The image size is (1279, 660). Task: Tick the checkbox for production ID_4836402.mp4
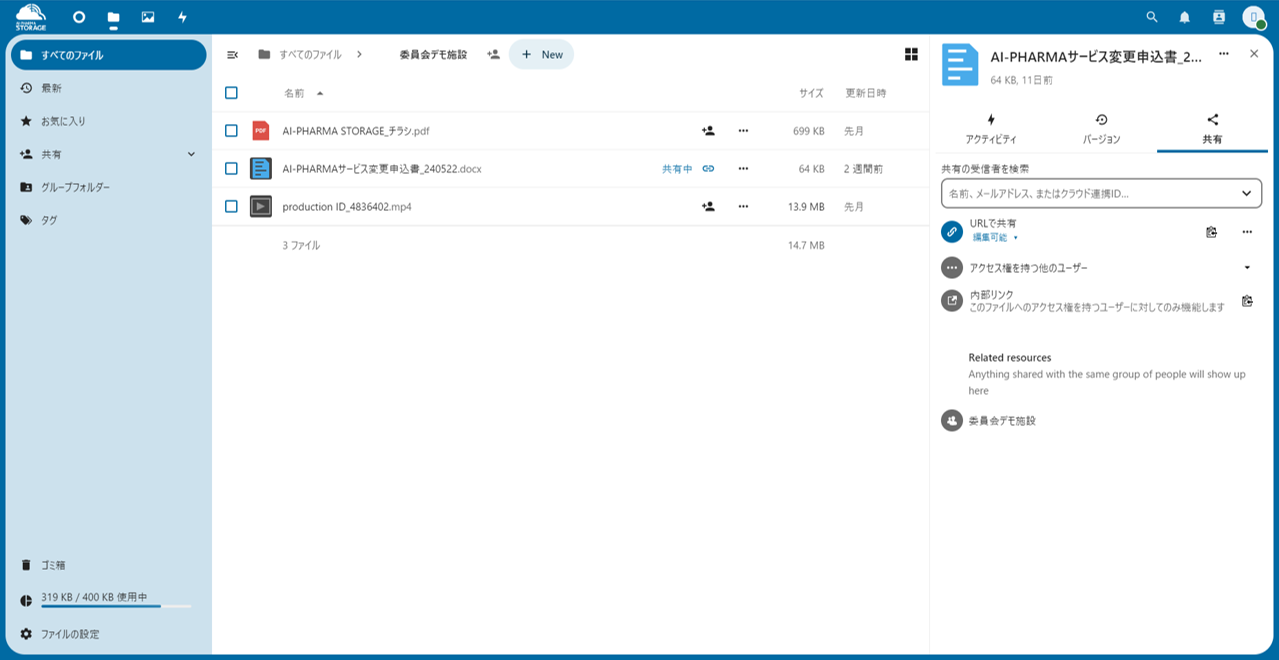pos(231,207)
